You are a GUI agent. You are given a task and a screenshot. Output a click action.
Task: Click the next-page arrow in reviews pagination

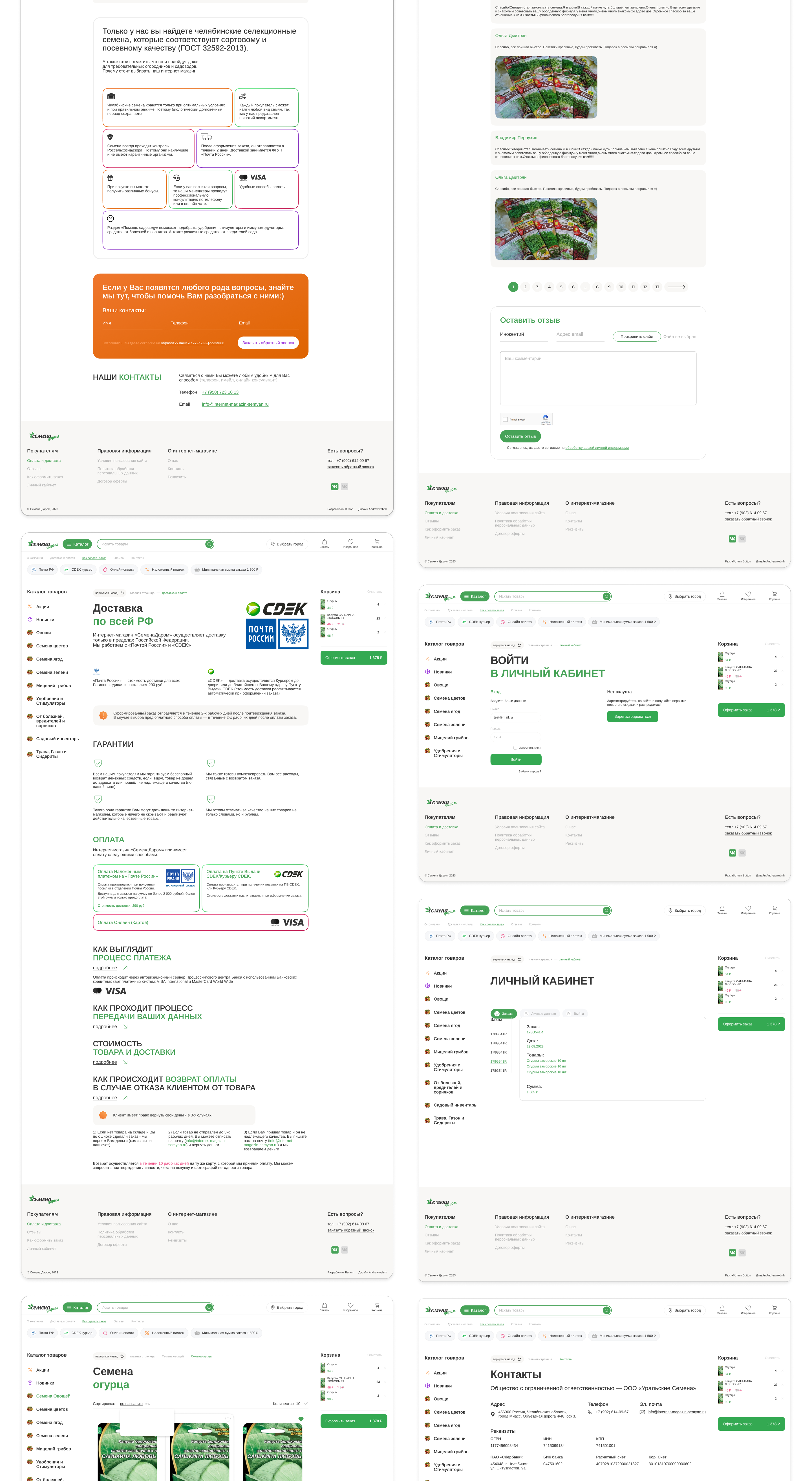click(676, 287)
